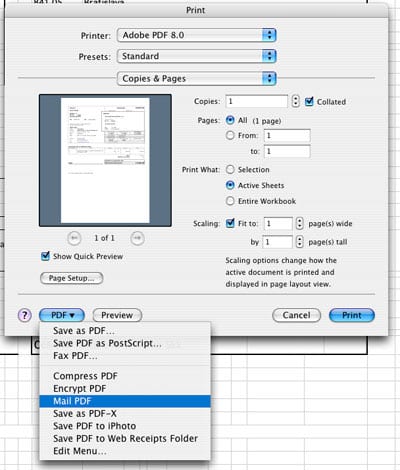Go to previous preview page arrow
The height and width of the screenshot is (470, 400).
pos(74,238)
